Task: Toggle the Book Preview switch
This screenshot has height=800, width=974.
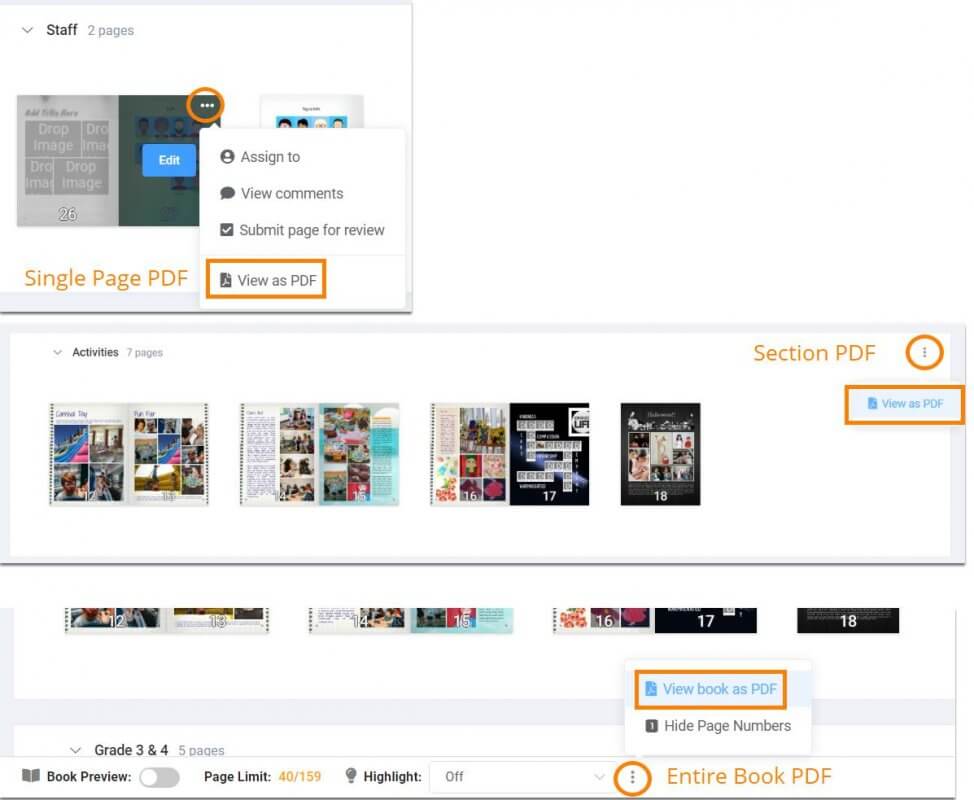Action: 159,777
